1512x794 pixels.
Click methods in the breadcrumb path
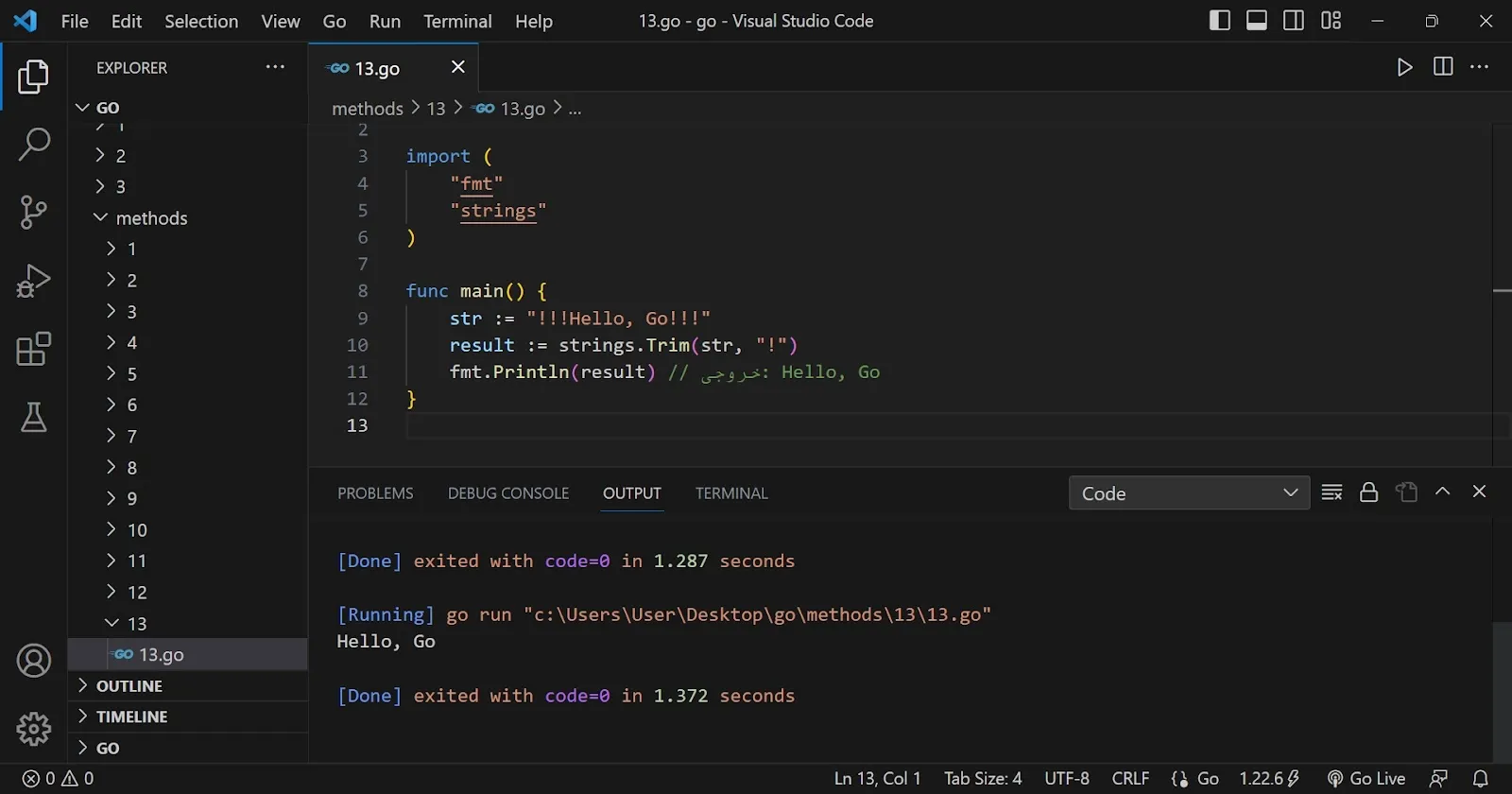[x=368, y=109]
